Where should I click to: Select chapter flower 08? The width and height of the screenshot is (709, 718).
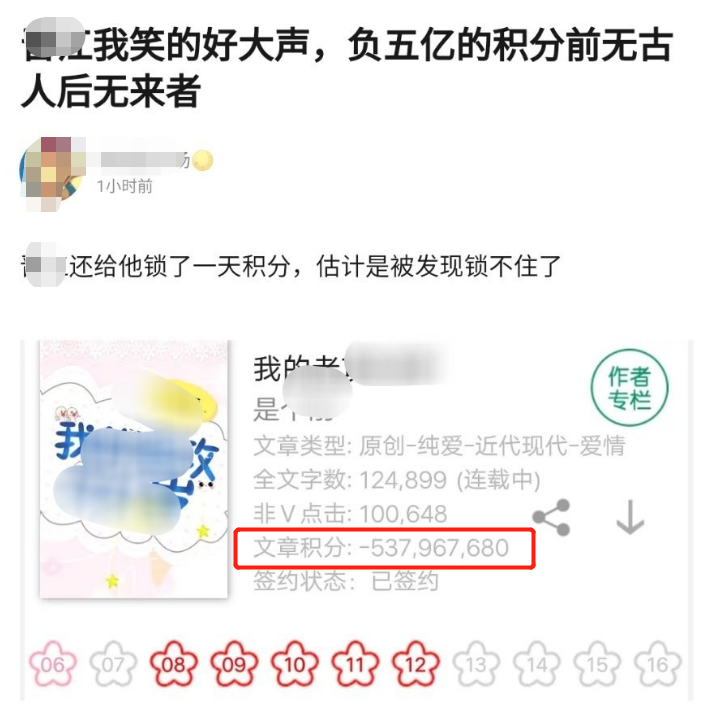173,664
